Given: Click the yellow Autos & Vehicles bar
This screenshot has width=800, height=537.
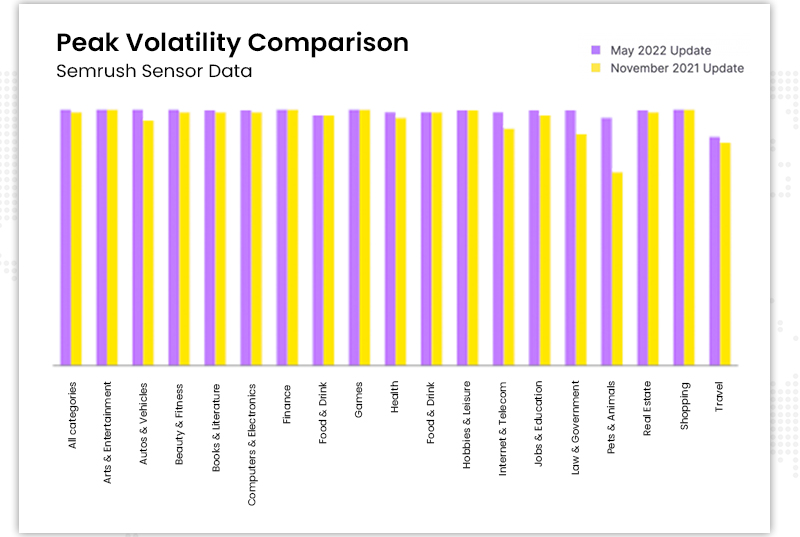Looking at the screenshot, I should tap(148, 242).
